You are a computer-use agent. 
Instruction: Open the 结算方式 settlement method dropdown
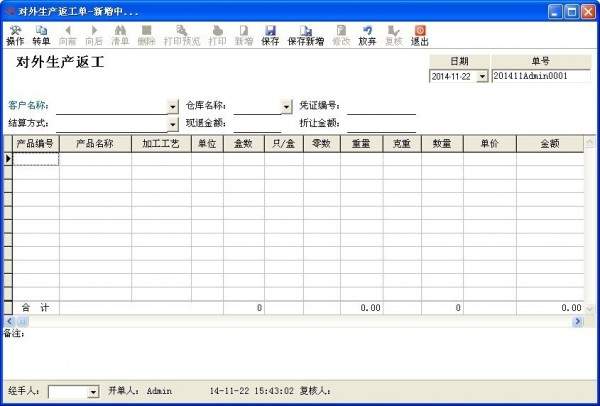[x=173, y=124]
